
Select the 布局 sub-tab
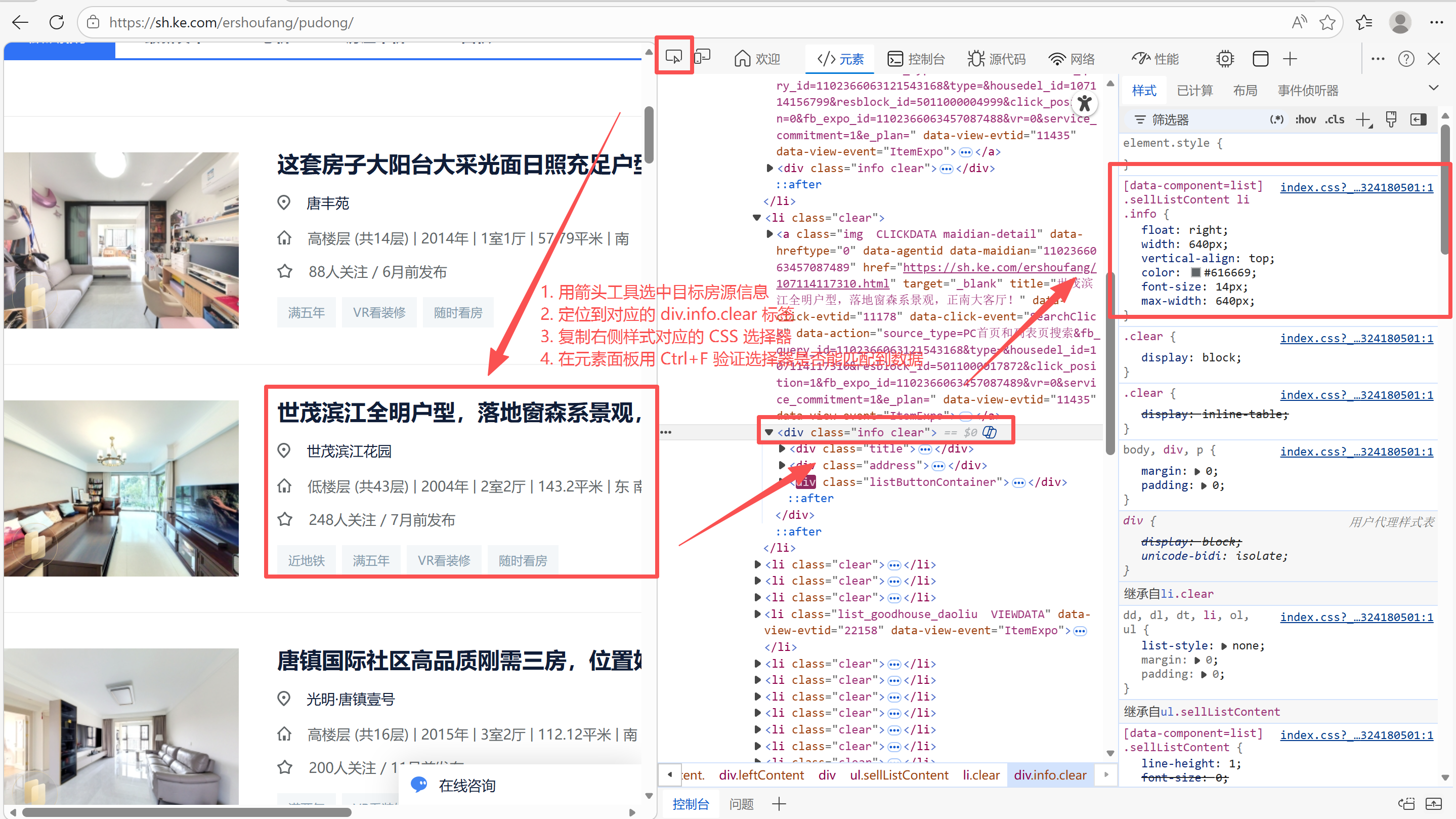pyautogui.click(x=1245, y=91)
